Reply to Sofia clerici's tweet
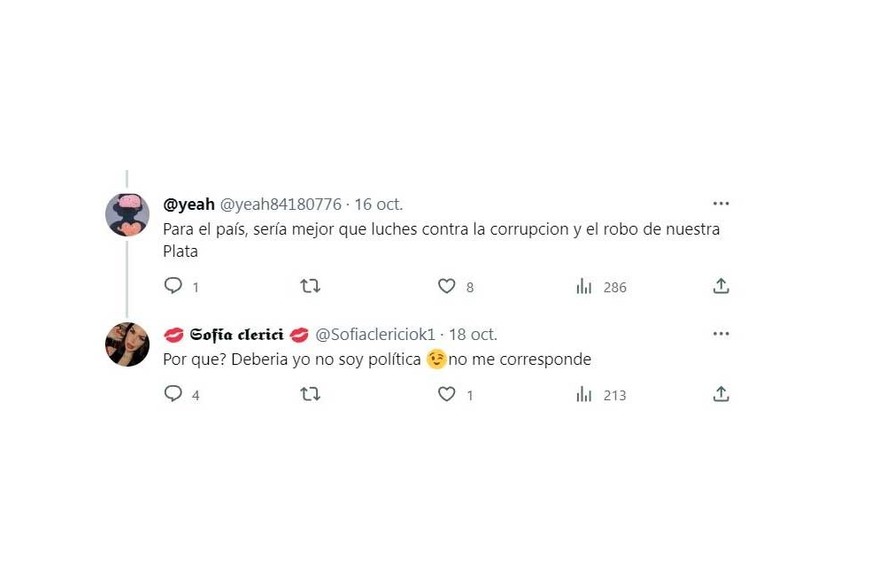 pyautogui.click(x=173, y=394)
